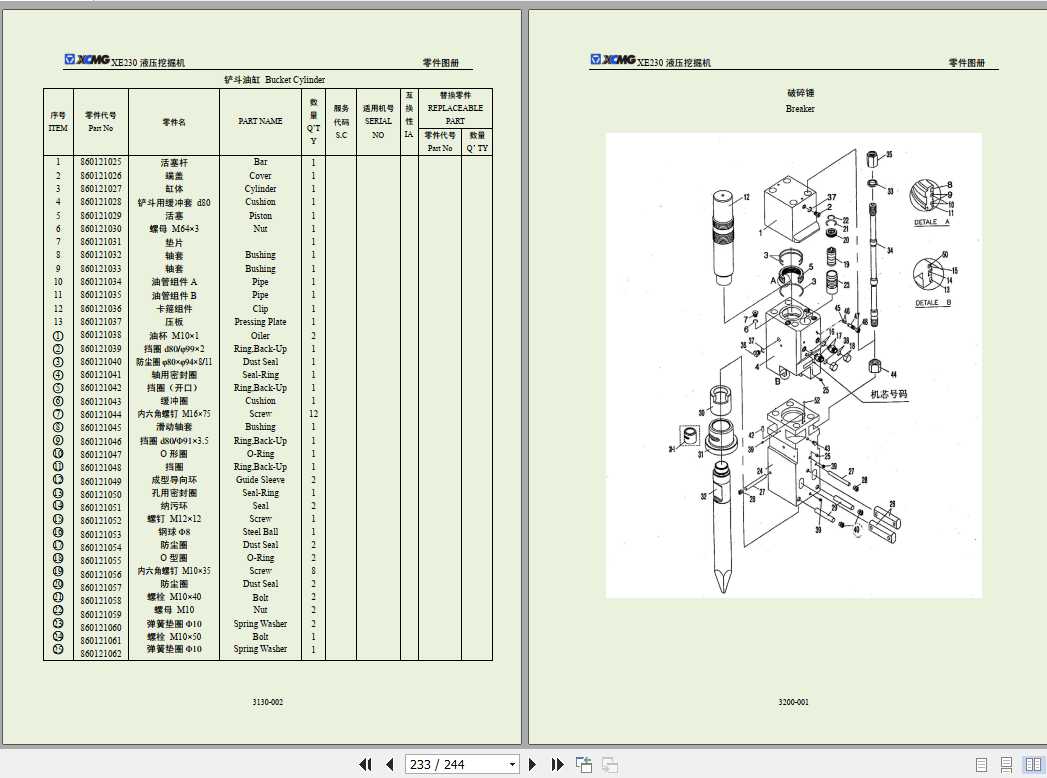Viewport: 1047px width, 778px height.
Task: Click part number 860121036 for Clip
Action: click(x=101, y=309)
